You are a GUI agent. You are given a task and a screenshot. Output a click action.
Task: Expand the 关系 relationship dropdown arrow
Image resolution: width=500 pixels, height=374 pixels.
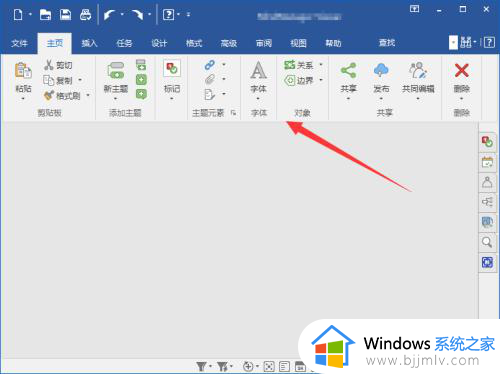(x=321, y=64)
